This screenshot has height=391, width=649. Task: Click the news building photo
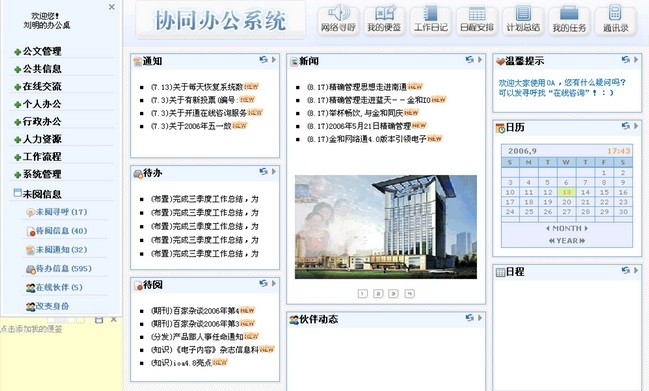[x=386, y=227]
